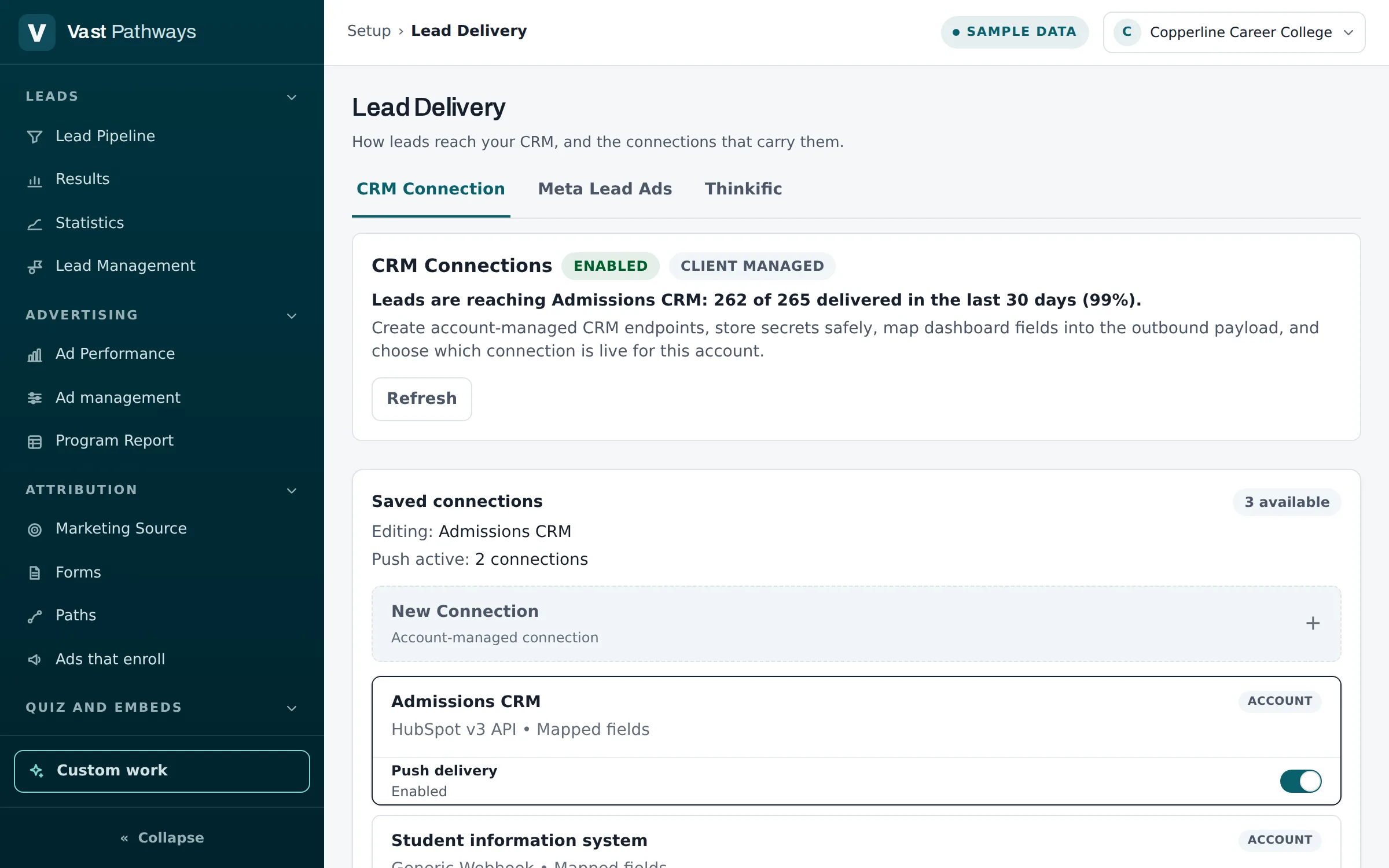This screenshot has height=868, width=1389.
Task: Click the ACCOUNT tag on Student information system
Action: click(x=1280, y=840)
